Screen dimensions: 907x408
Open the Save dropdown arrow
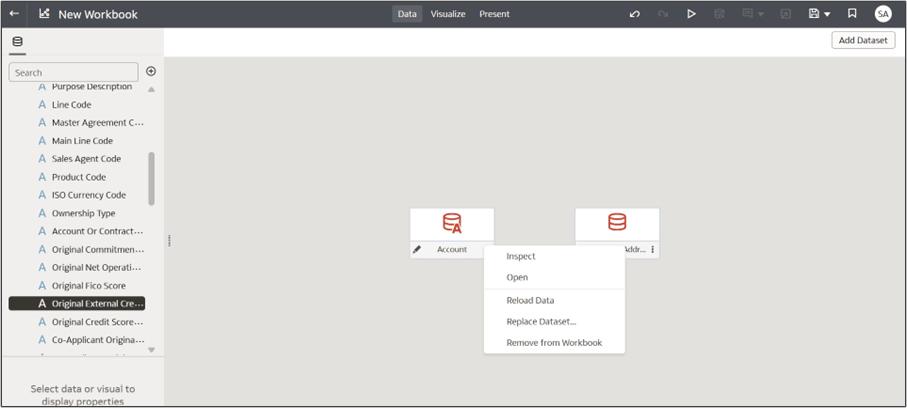click(827, 14)
